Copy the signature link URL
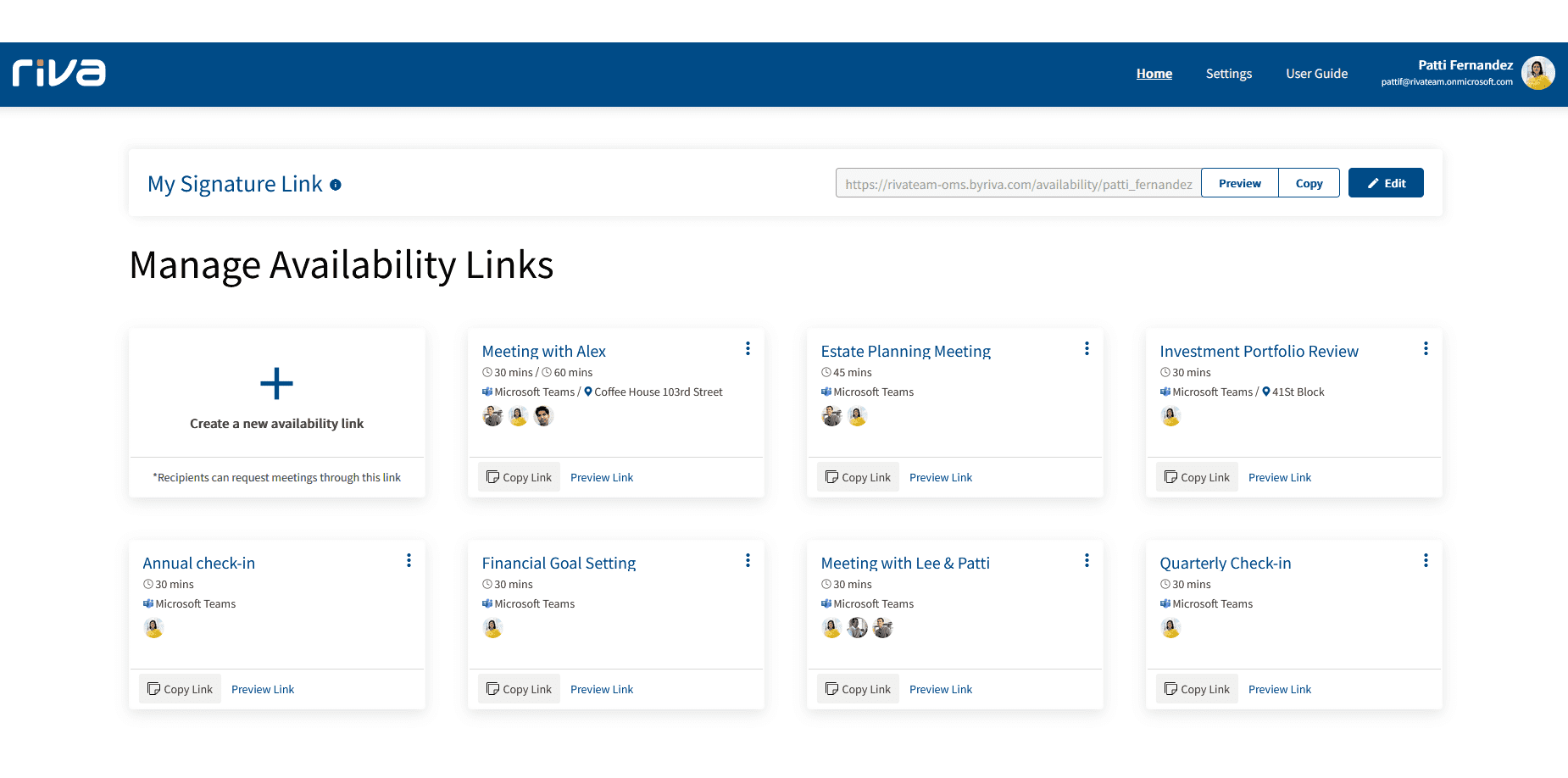This screenshot has height=778, width=1568. tap(1309, 183)
